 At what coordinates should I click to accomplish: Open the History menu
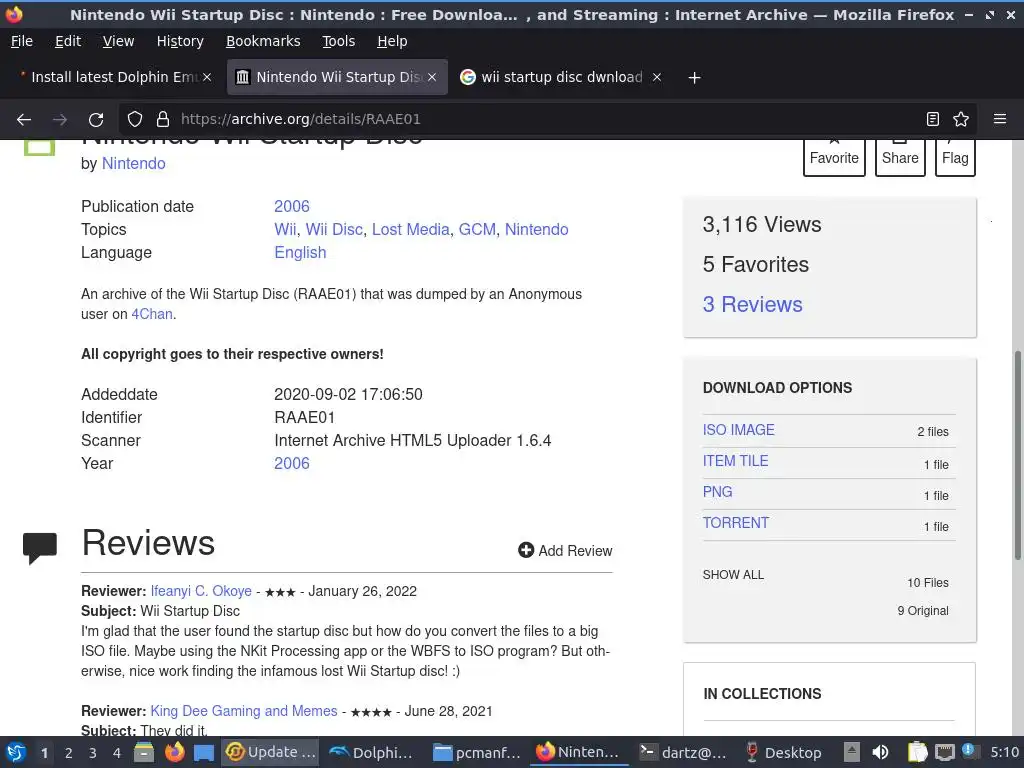click(x=180, y=41)
